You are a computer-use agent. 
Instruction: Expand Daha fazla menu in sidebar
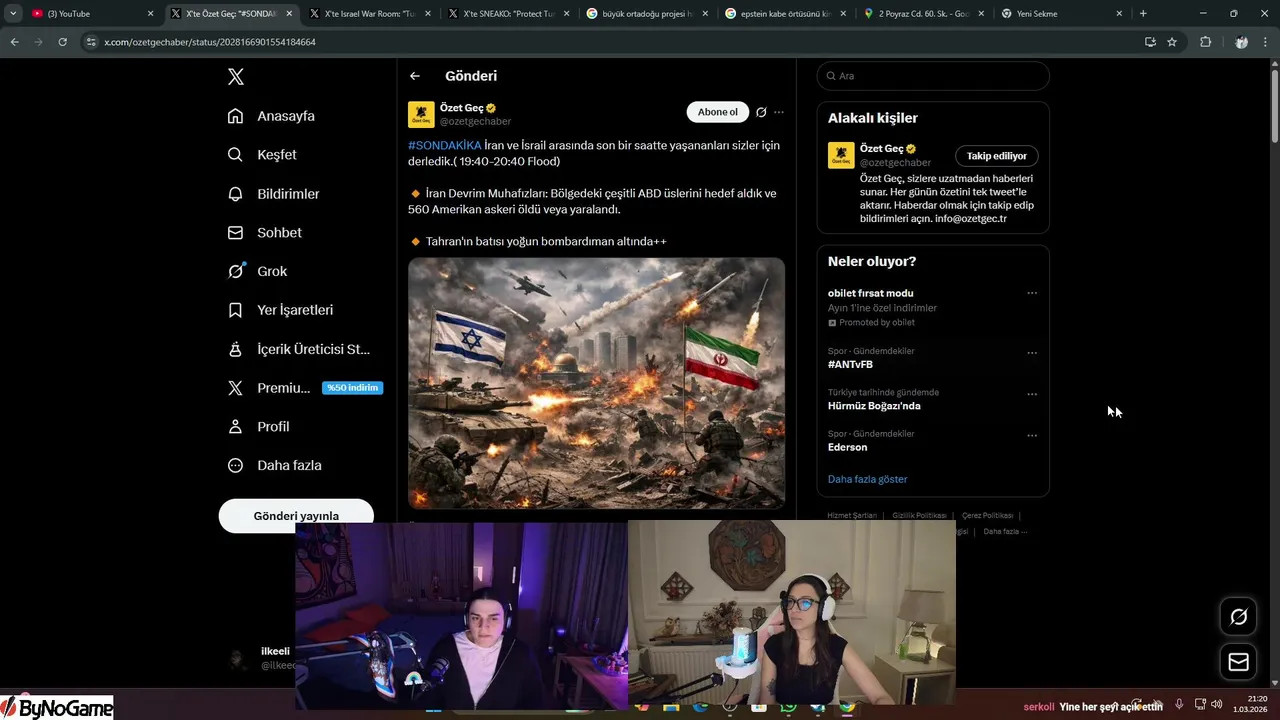tap(274, 465)
